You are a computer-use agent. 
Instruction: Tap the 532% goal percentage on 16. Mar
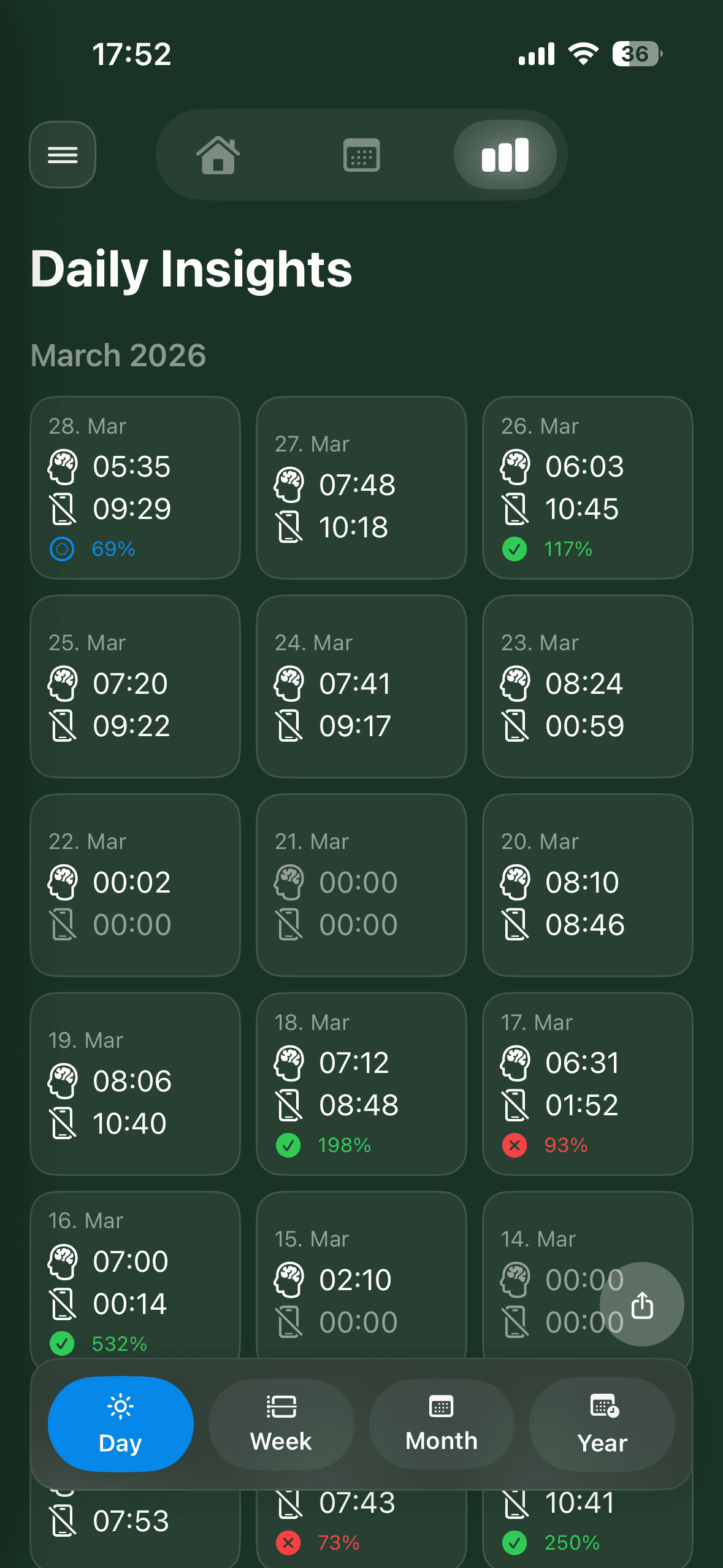120,1344
